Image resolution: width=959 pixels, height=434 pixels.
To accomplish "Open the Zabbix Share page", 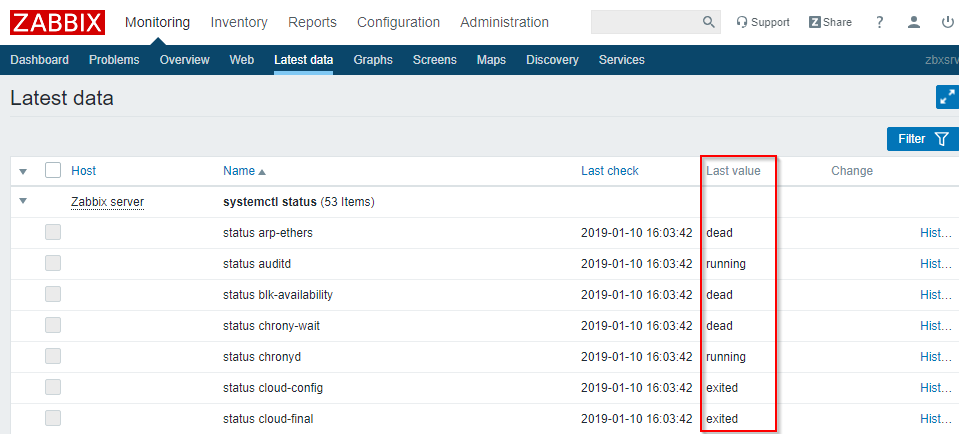I will 830,22.
